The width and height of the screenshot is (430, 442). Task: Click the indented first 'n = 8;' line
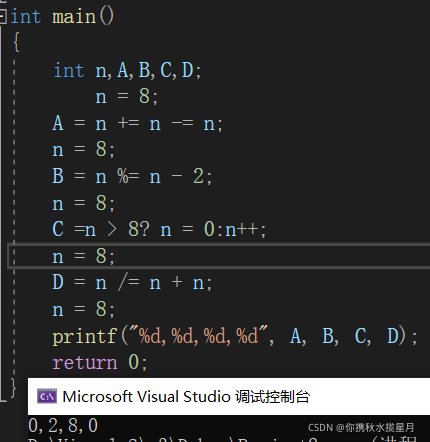[x=127, y=97]
